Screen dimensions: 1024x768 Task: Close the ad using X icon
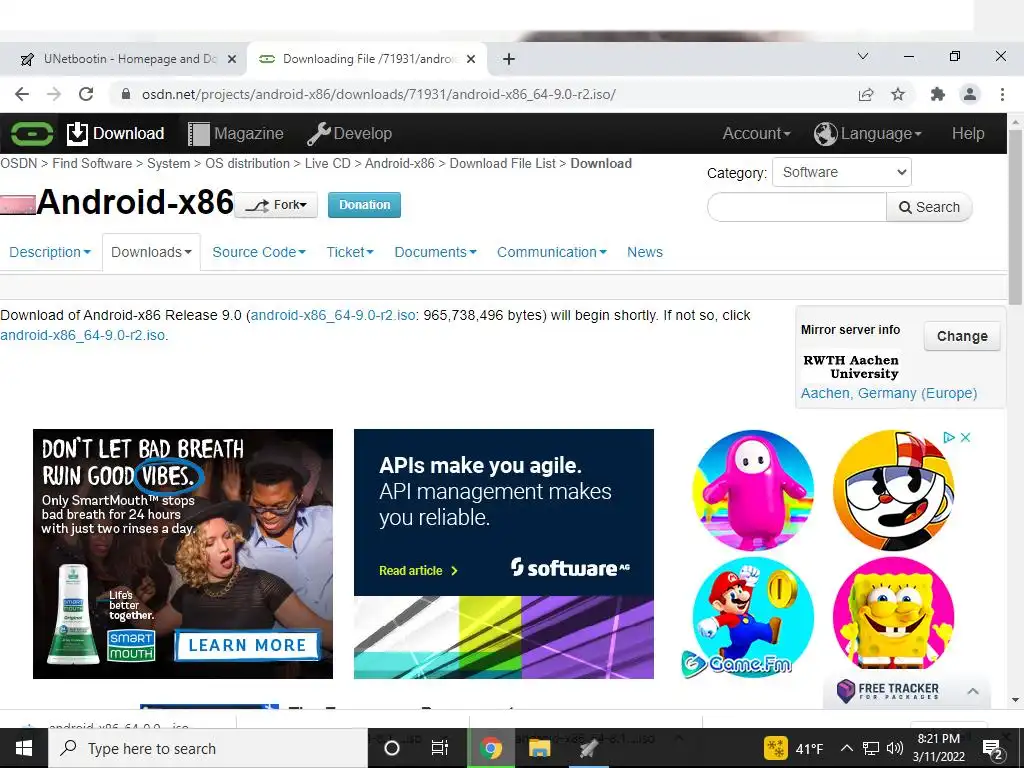click(966, 438)
